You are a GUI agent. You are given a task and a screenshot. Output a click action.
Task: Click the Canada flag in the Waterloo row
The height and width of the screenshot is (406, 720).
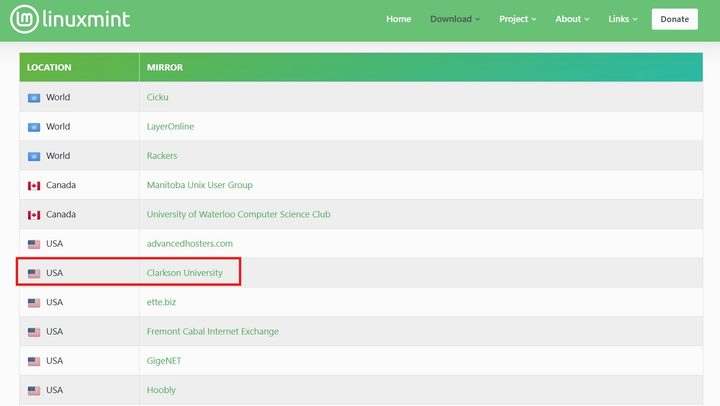(34, 215)
